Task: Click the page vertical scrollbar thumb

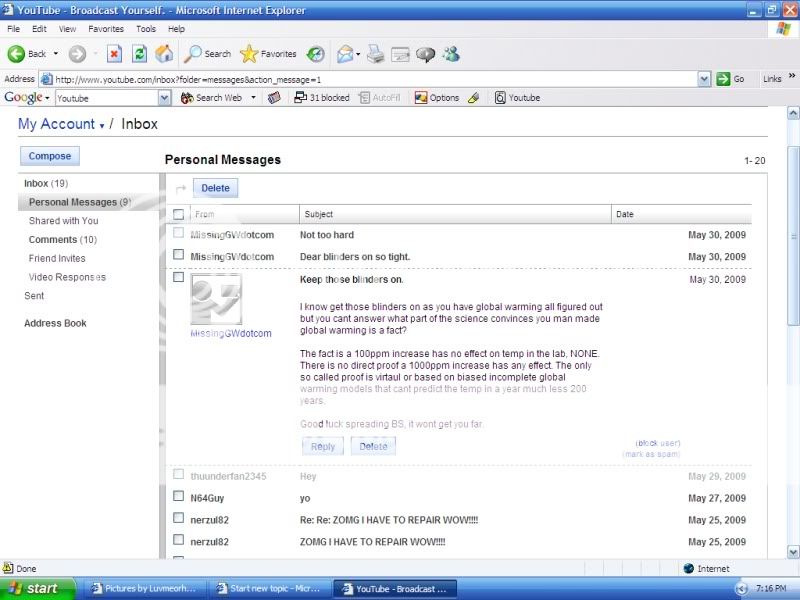Action: point(793,235)
